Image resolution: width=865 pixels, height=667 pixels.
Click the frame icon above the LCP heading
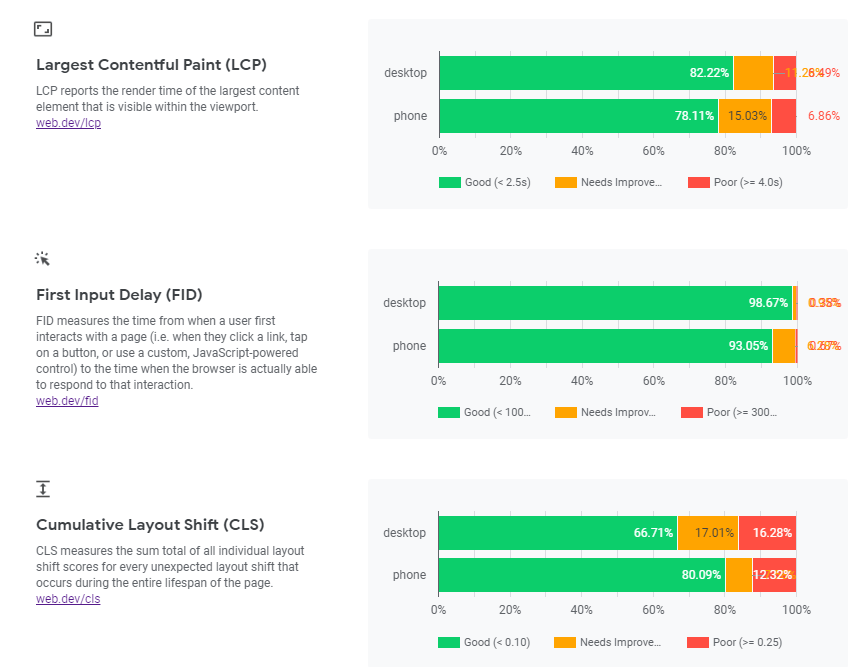43,29
